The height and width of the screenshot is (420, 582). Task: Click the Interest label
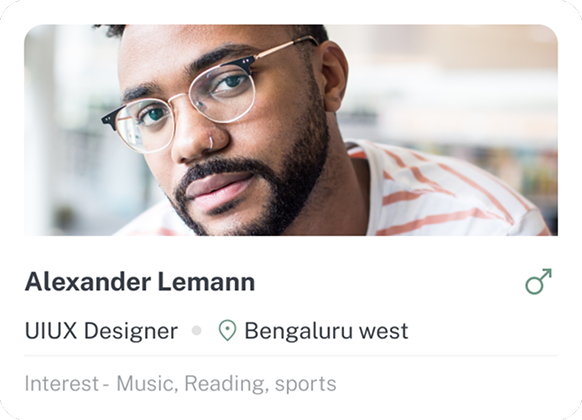point(62,383)
